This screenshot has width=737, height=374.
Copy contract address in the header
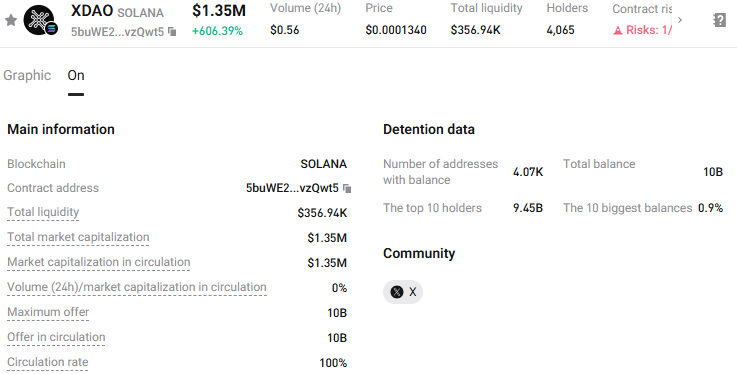pos(172,32)
